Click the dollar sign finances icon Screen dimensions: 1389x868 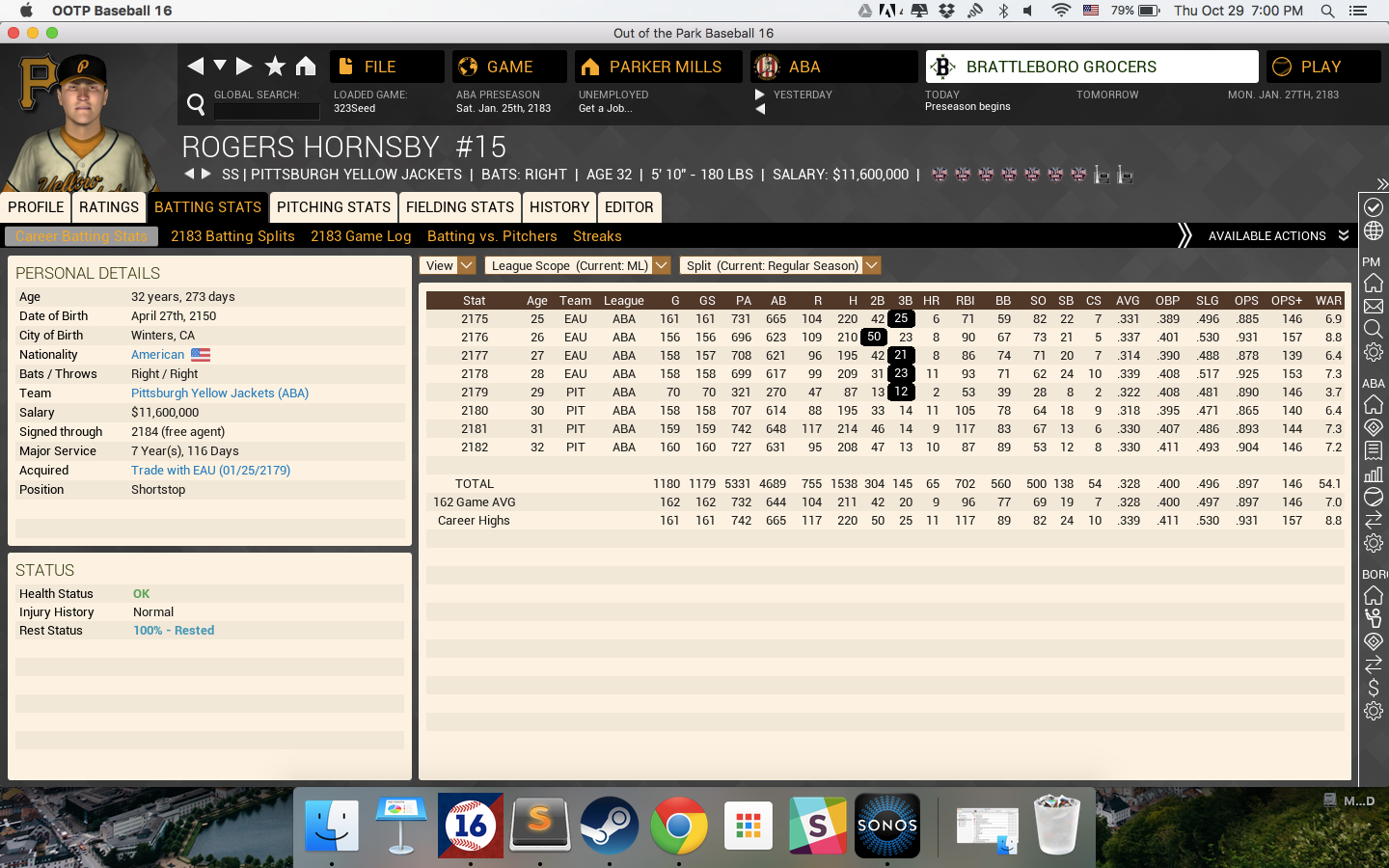pos(1374,689)
